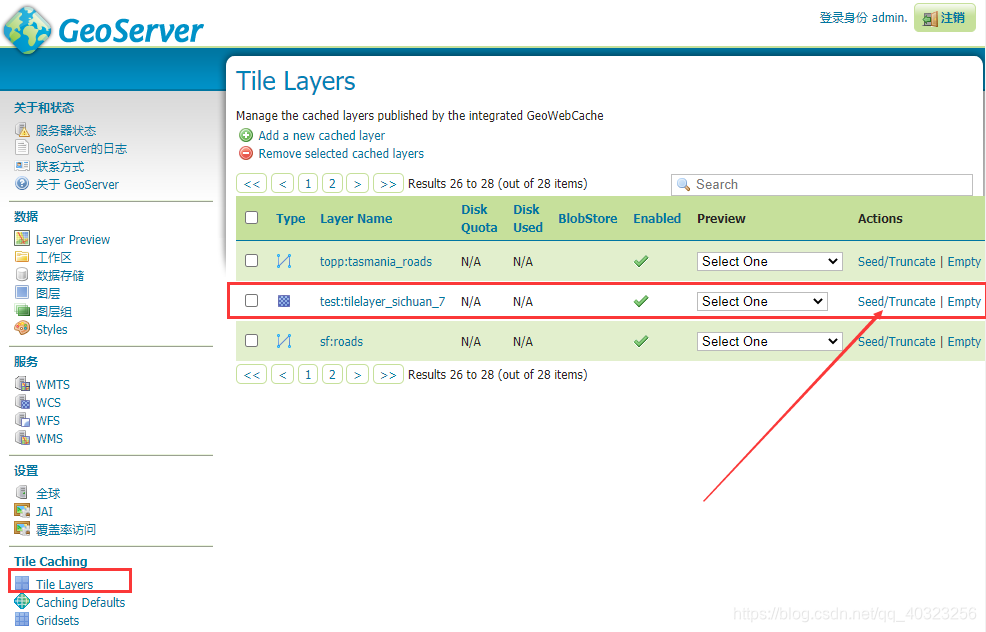
Task: Open Caching Defaults in the sidebar
Action: tap(80, 602)
